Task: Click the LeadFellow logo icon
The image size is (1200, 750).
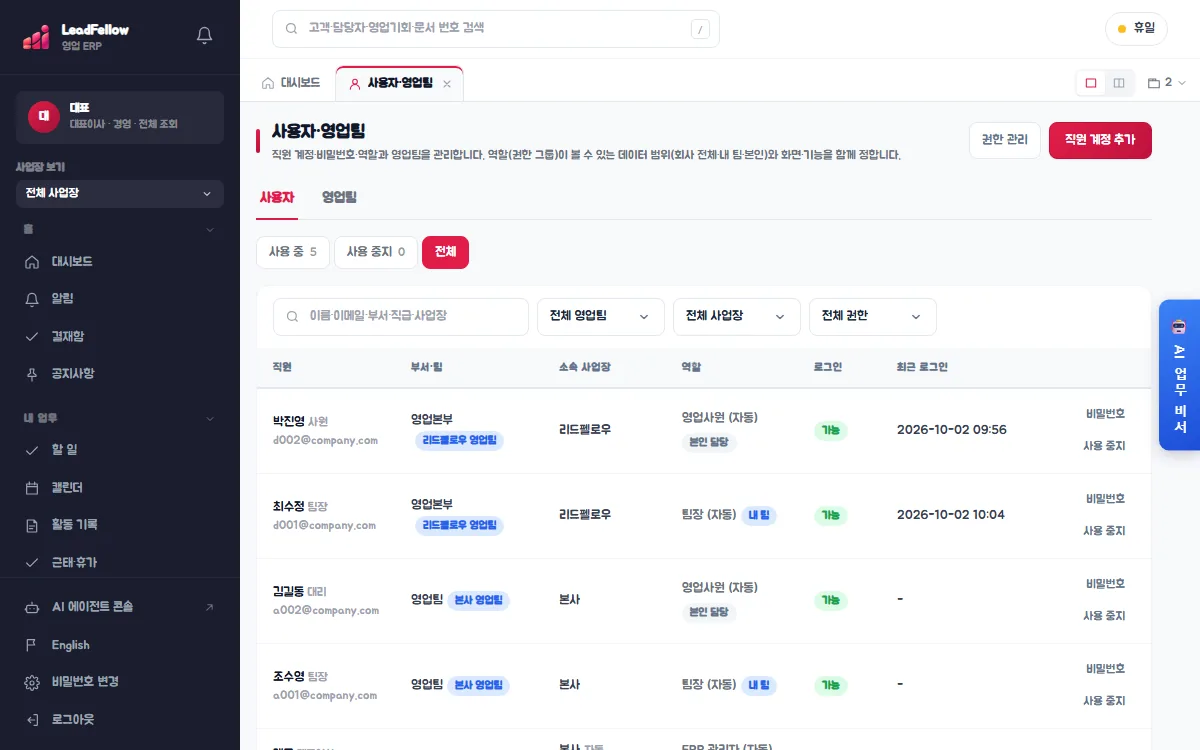Action: [36, 36]
